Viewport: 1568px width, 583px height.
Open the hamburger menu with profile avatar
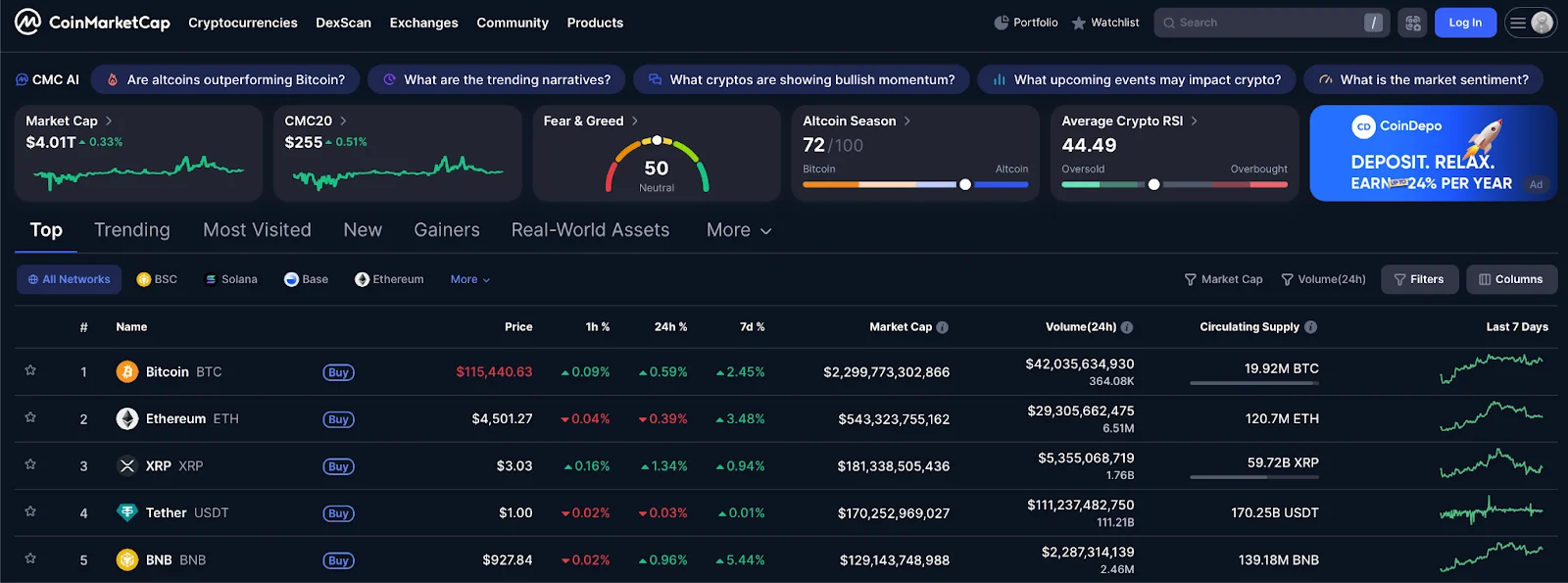pos(1529,23)
